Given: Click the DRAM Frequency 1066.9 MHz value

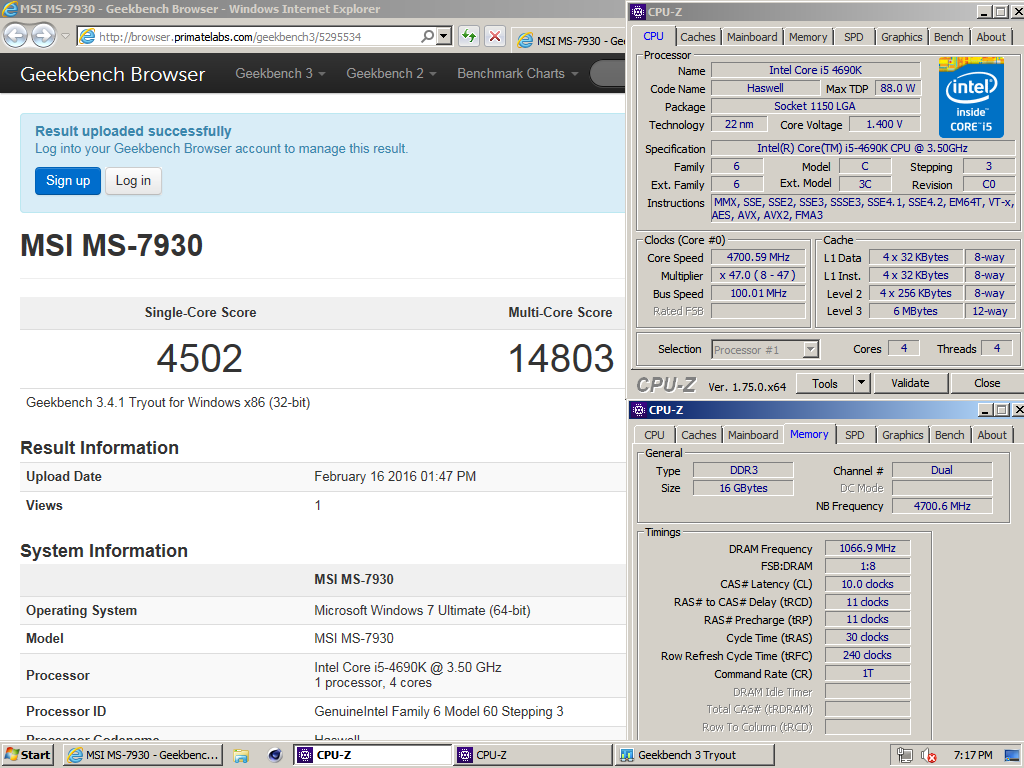Looking at the screenshot, I should point(867,549).
